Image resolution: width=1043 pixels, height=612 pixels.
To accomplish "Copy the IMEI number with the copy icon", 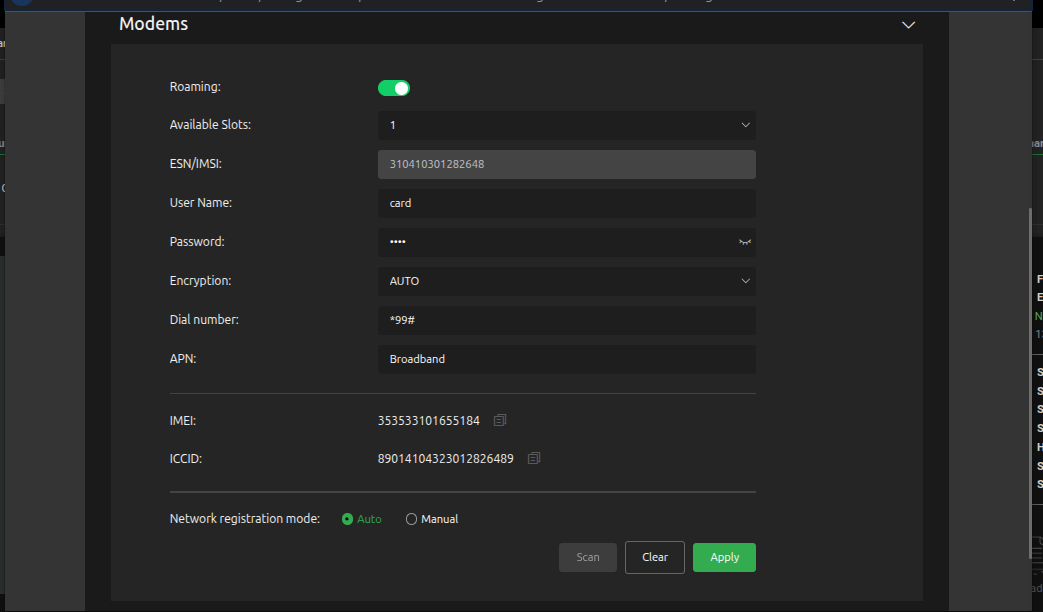I will click(500, 421).
